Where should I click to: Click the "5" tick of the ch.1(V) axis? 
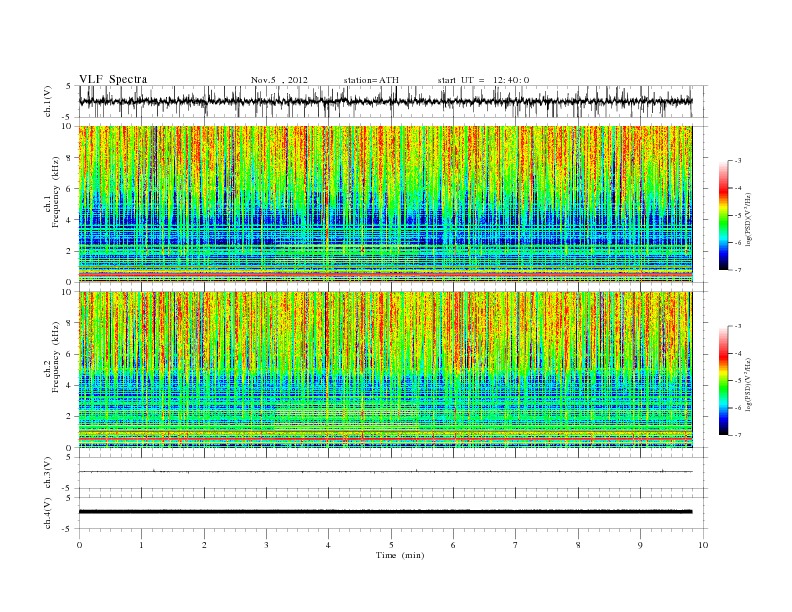click(70, 86)
